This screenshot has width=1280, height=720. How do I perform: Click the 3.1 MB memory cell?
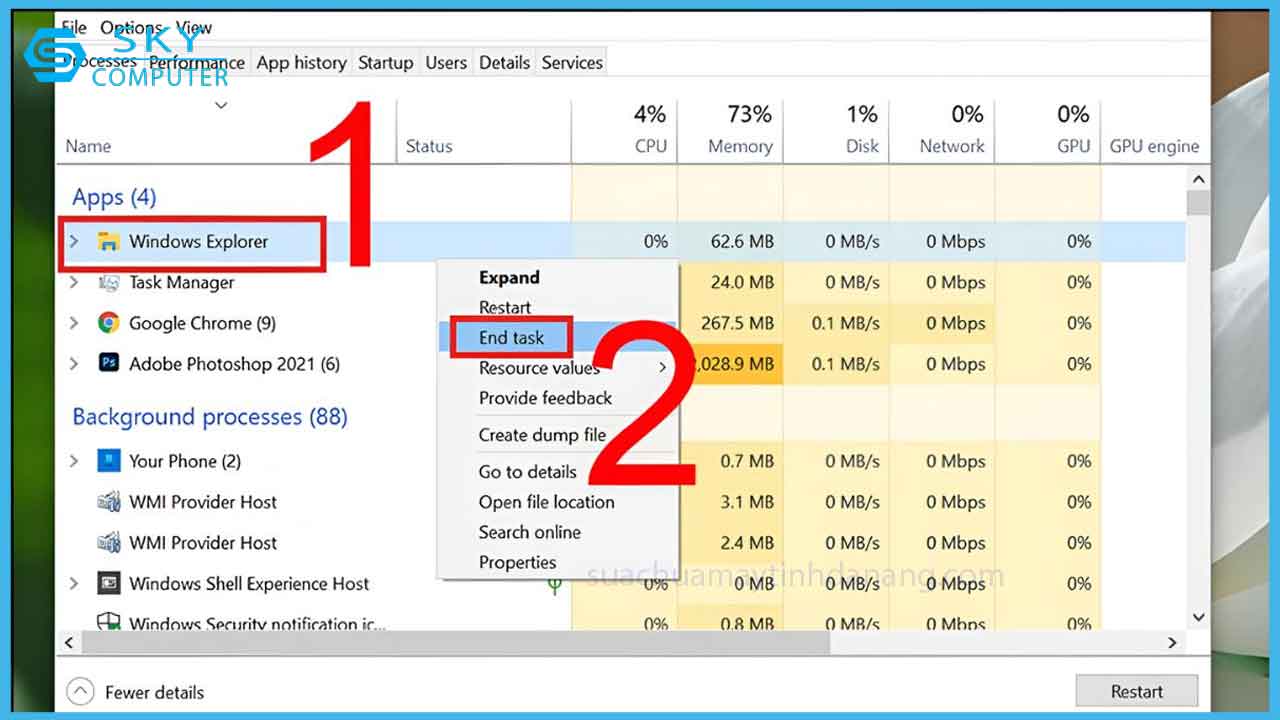(748, 502)
